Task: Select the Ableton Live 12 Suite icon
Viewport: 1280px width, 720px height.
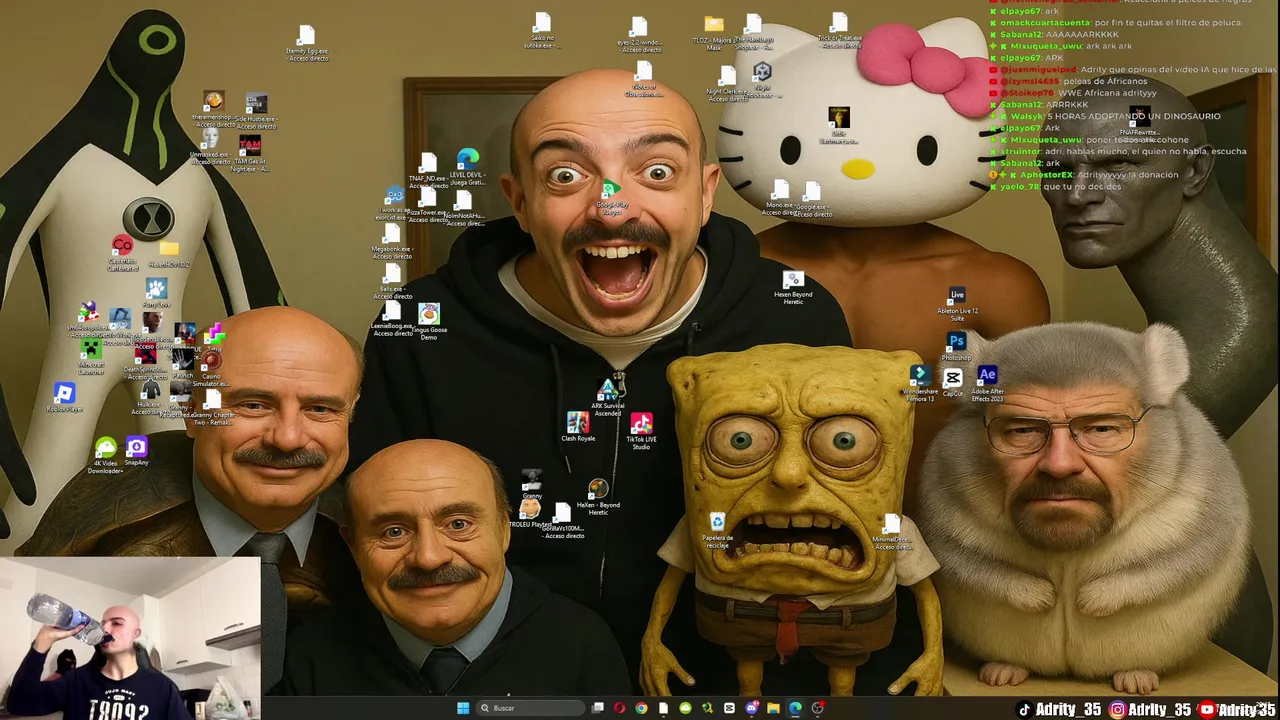Action: (x=957, y=295)
